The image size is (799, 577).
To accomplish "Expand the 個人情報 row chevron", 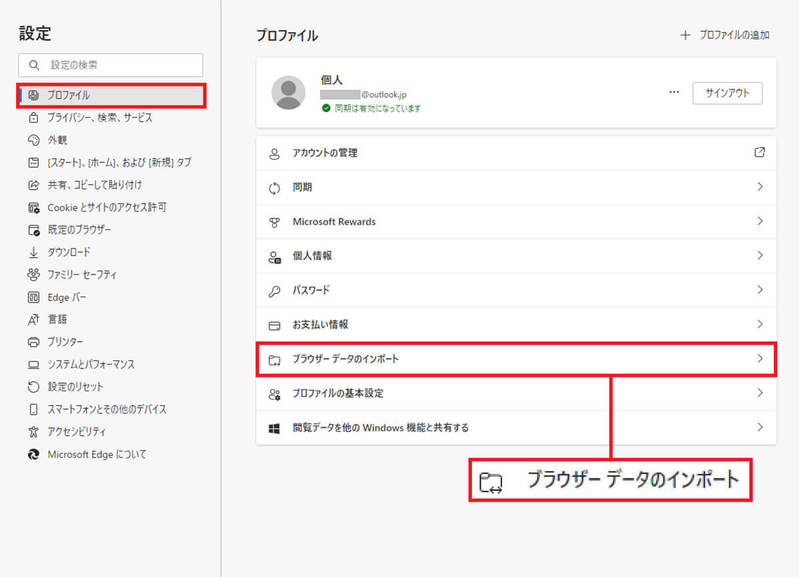I will [x=760, y=255].
